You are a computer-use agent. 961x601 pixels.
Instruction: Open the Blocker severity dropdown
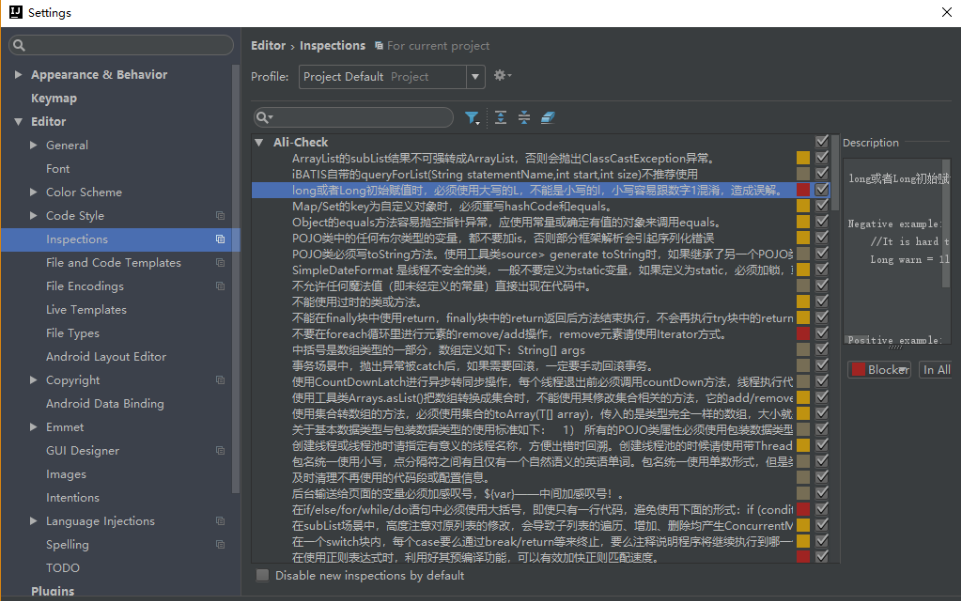coord(879,369)
